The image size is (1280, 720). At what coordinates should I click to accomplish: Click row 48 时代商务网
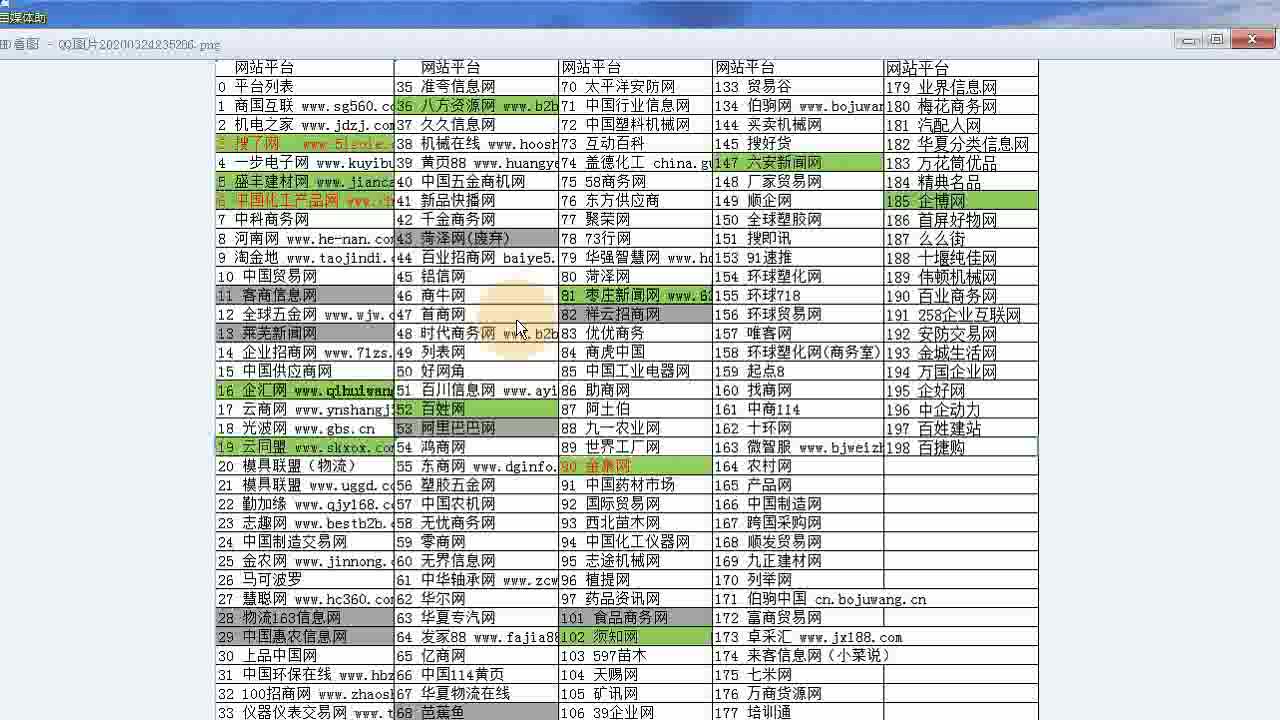[x=476, y=334]
